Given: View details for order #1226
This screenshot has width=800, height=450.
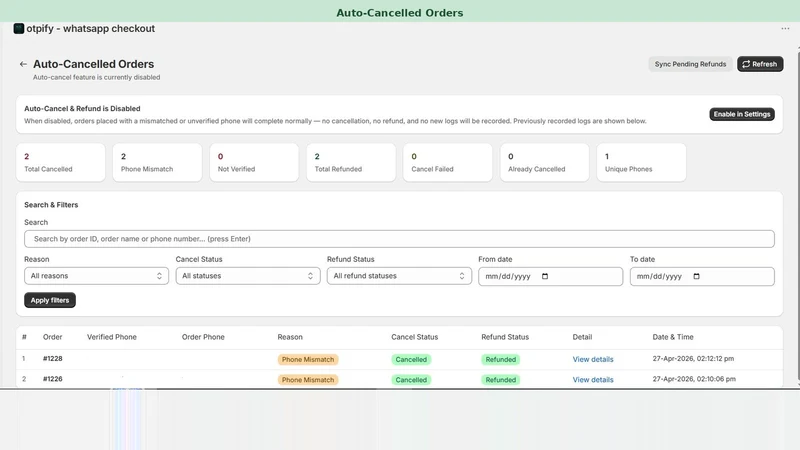Looking at the screenshot, I should (x=593, y=380).
